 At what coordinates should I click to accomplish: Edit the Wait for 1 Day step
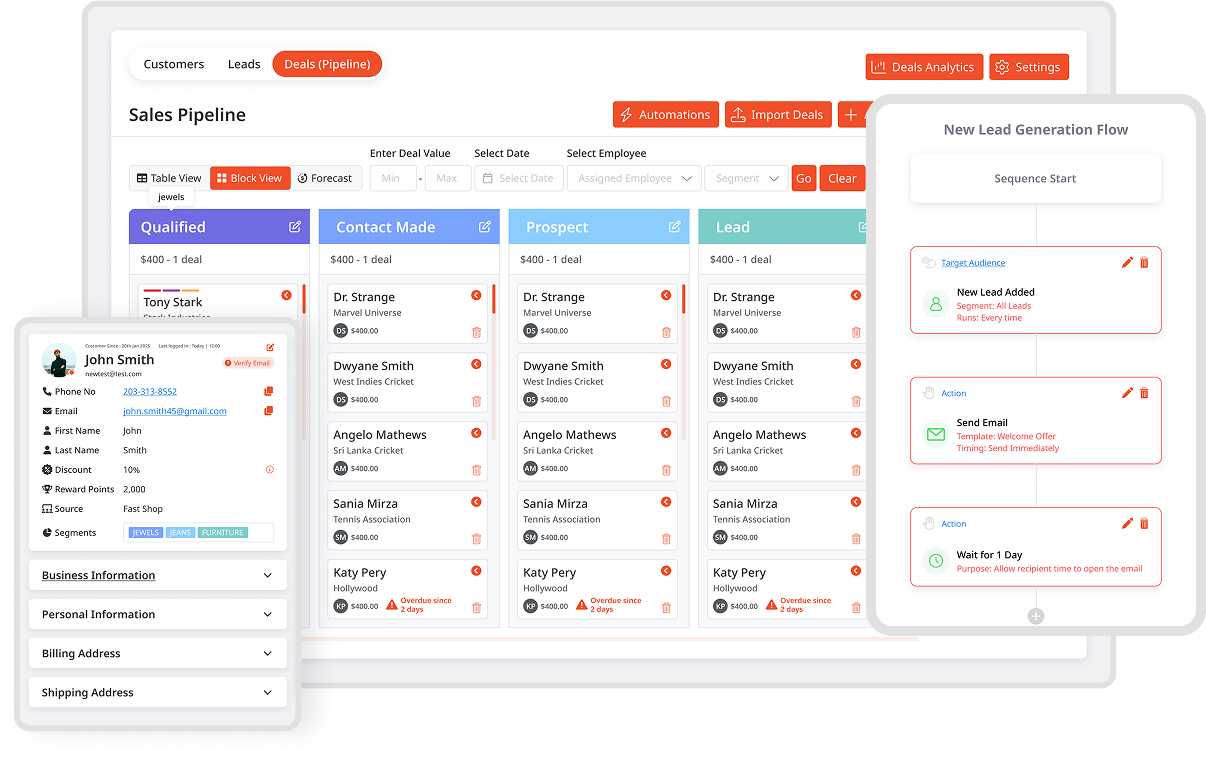tap(1127, 523)
